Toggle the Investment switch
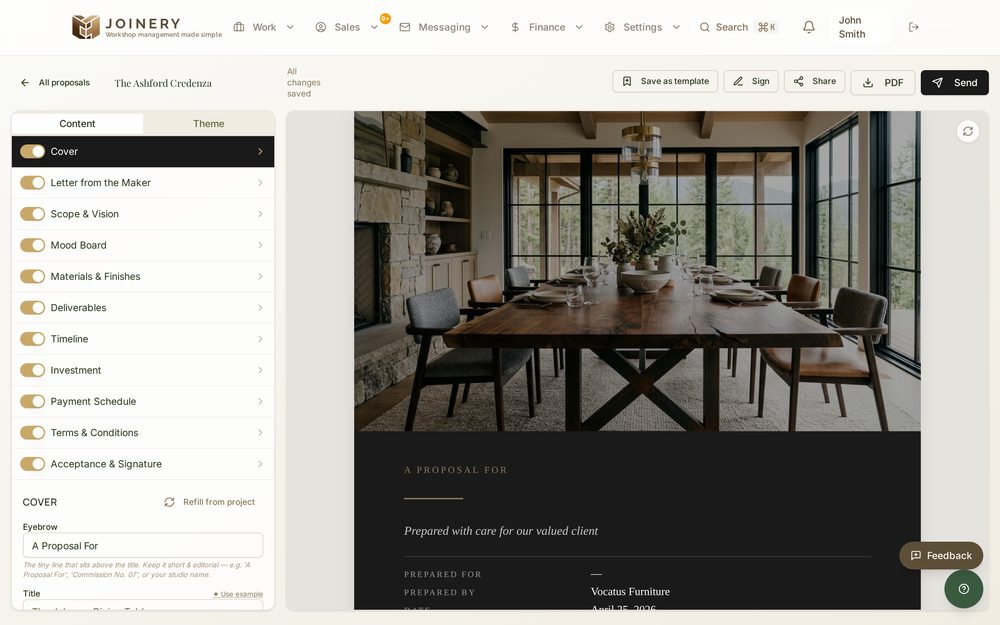The height and width of the screenshot is (625, 1000). (x=33, y=370)
